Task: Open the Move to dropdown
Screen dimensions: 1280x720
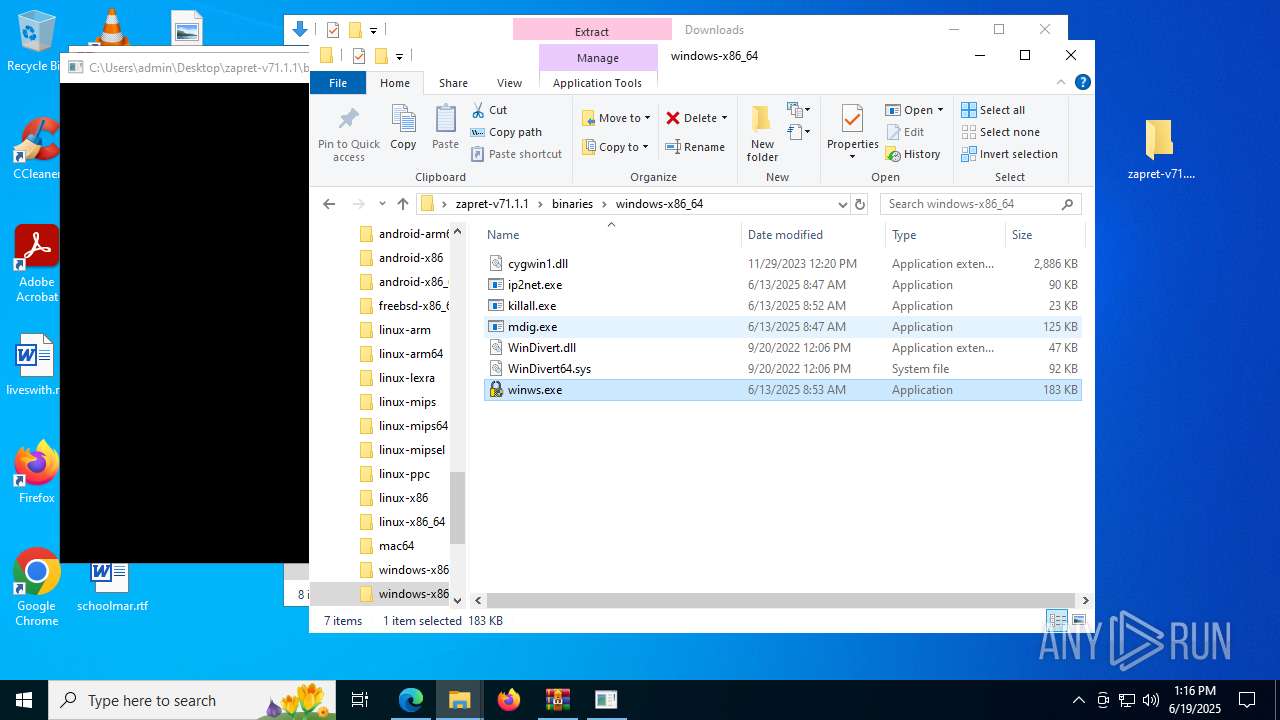Action: coord(616,118)
